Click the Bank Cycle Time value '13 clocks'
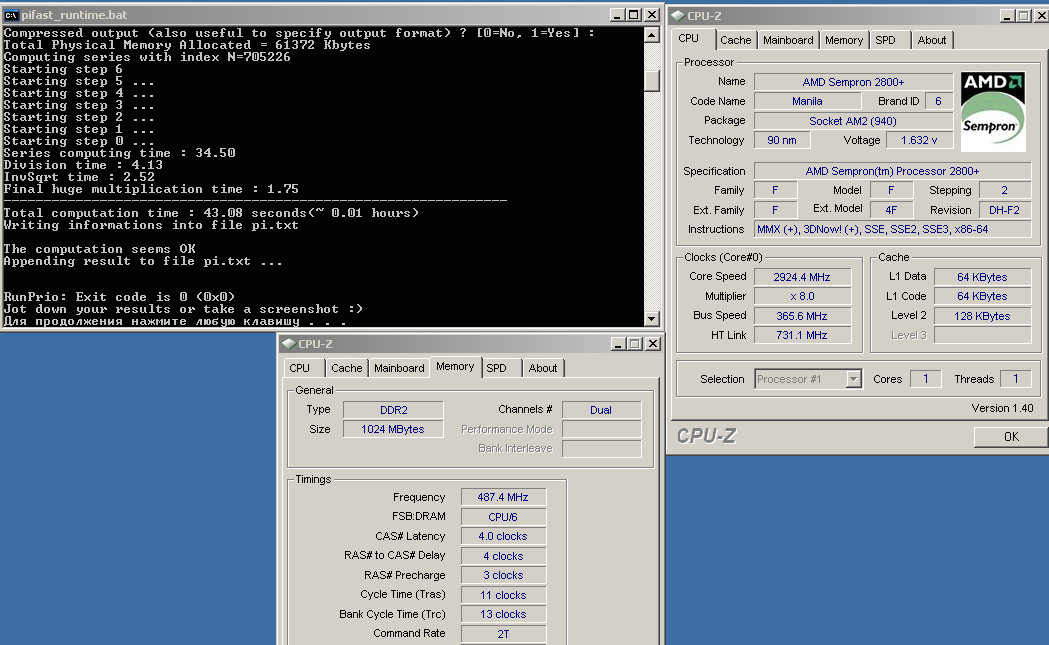1049x645 pixels. click(x=503, y=614)
